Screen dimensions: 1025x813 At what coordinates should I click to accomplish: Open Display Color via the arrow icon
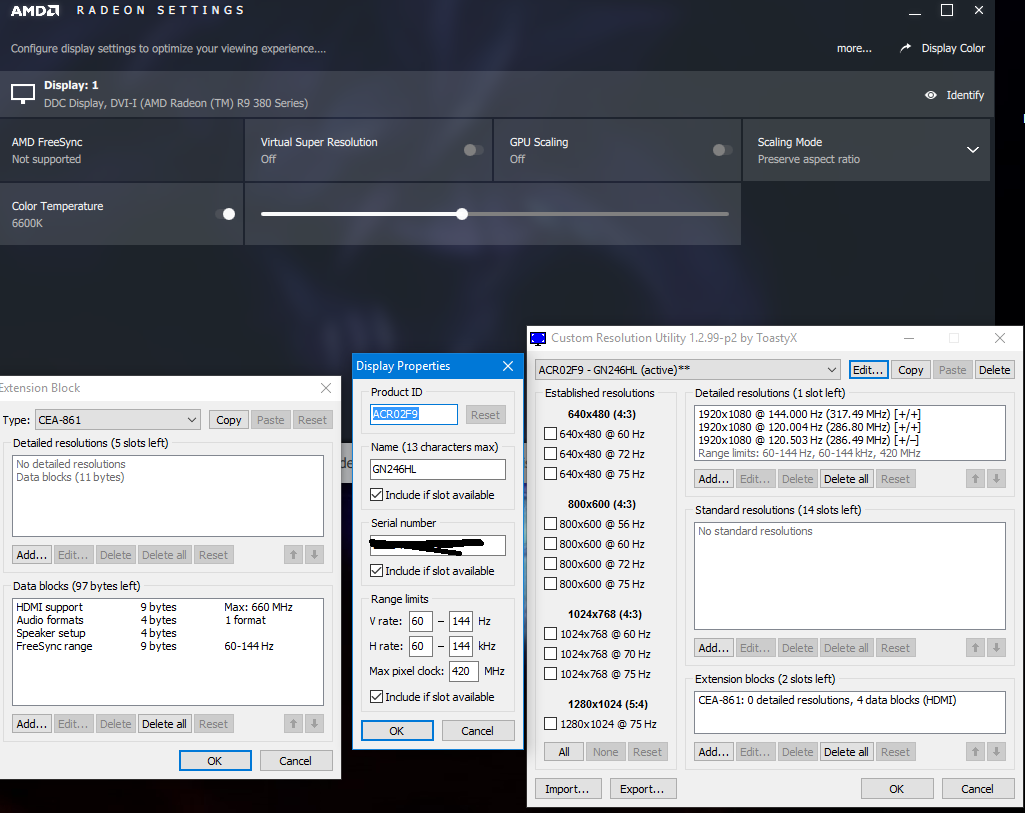tap(905, 48)
